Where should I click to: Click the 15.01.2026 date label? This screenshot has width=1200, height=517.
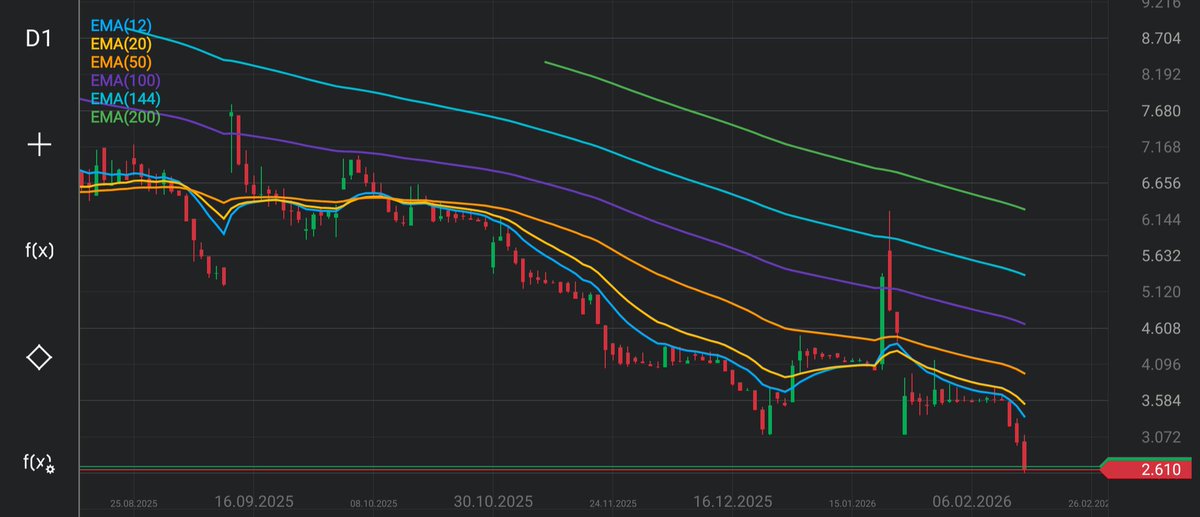tap(853, 503)
